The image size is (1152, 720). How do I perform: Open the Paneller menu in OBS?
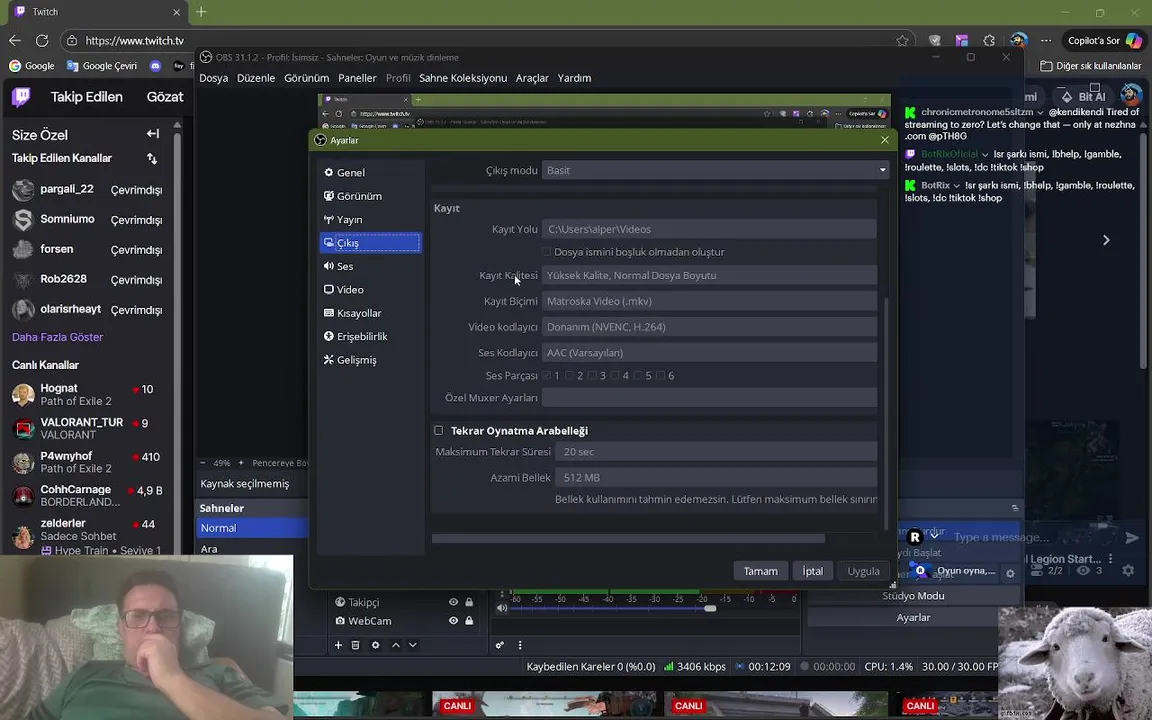pos(357,78)
